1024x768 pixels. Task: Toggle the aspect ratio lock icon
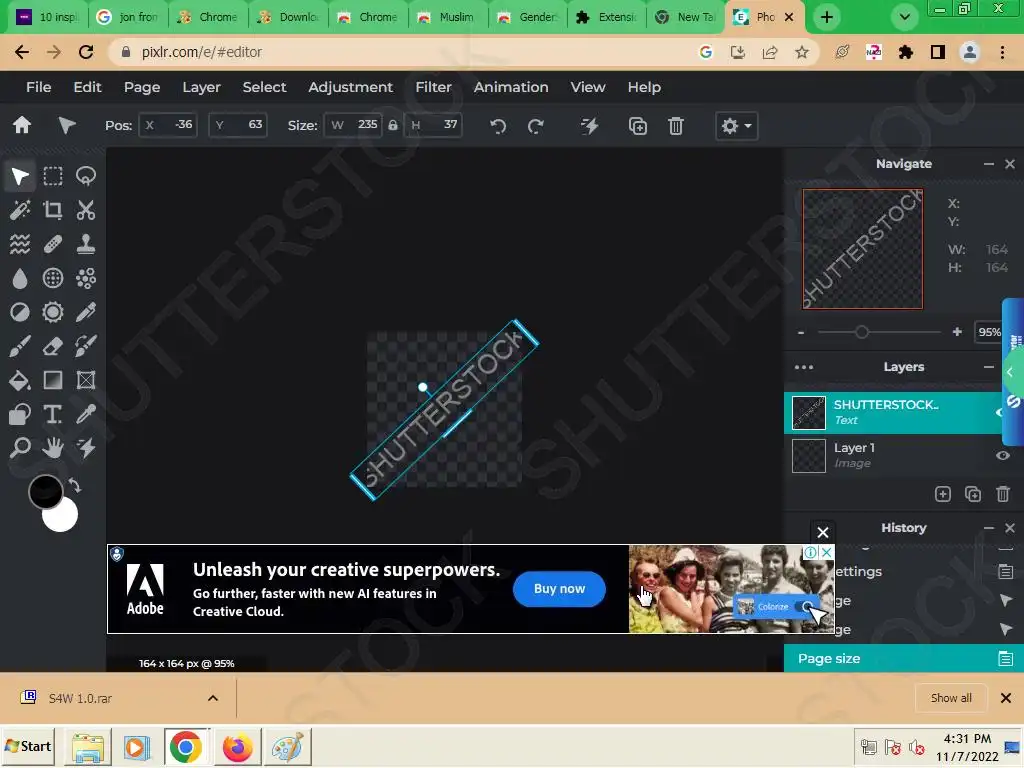point(392,125)
